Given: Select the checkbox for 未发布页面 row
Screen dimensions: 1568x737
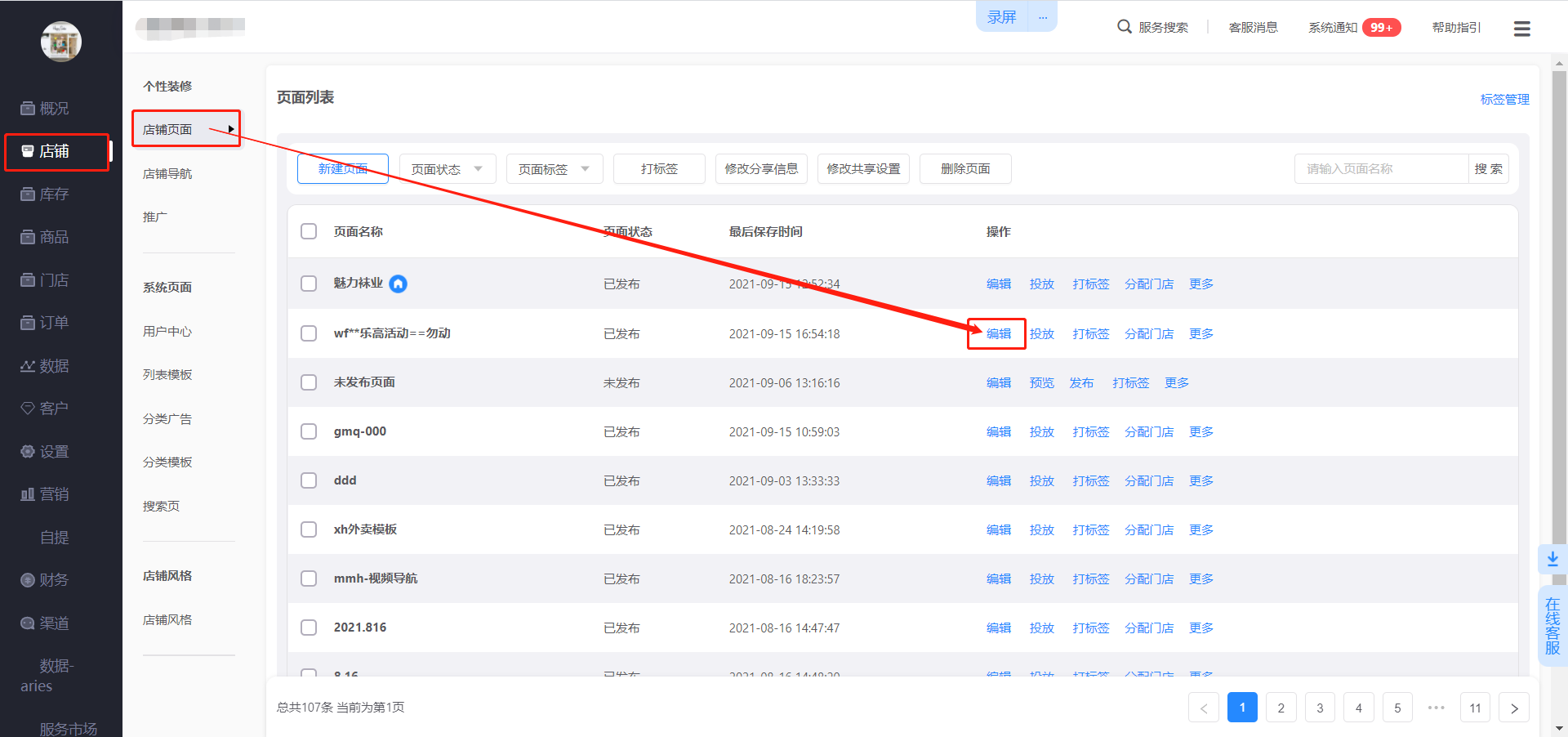Looking at the screenshot, I should pyautogui.click(x=309, y=382).
